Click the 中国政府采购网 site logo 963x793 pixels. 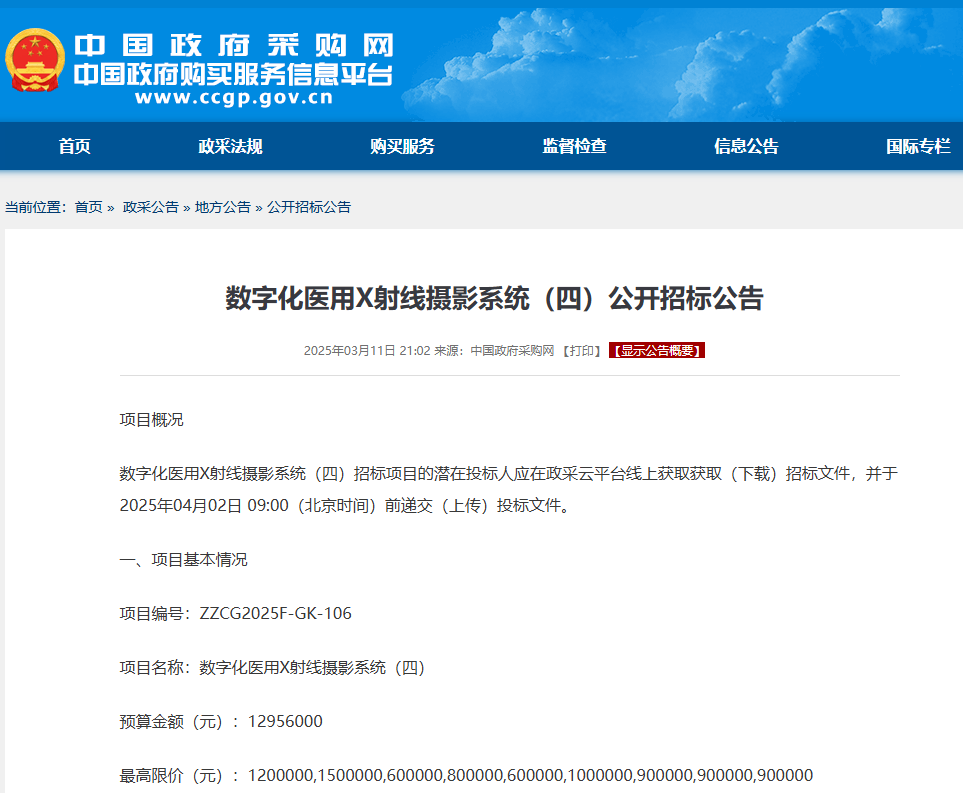(235, 45)
